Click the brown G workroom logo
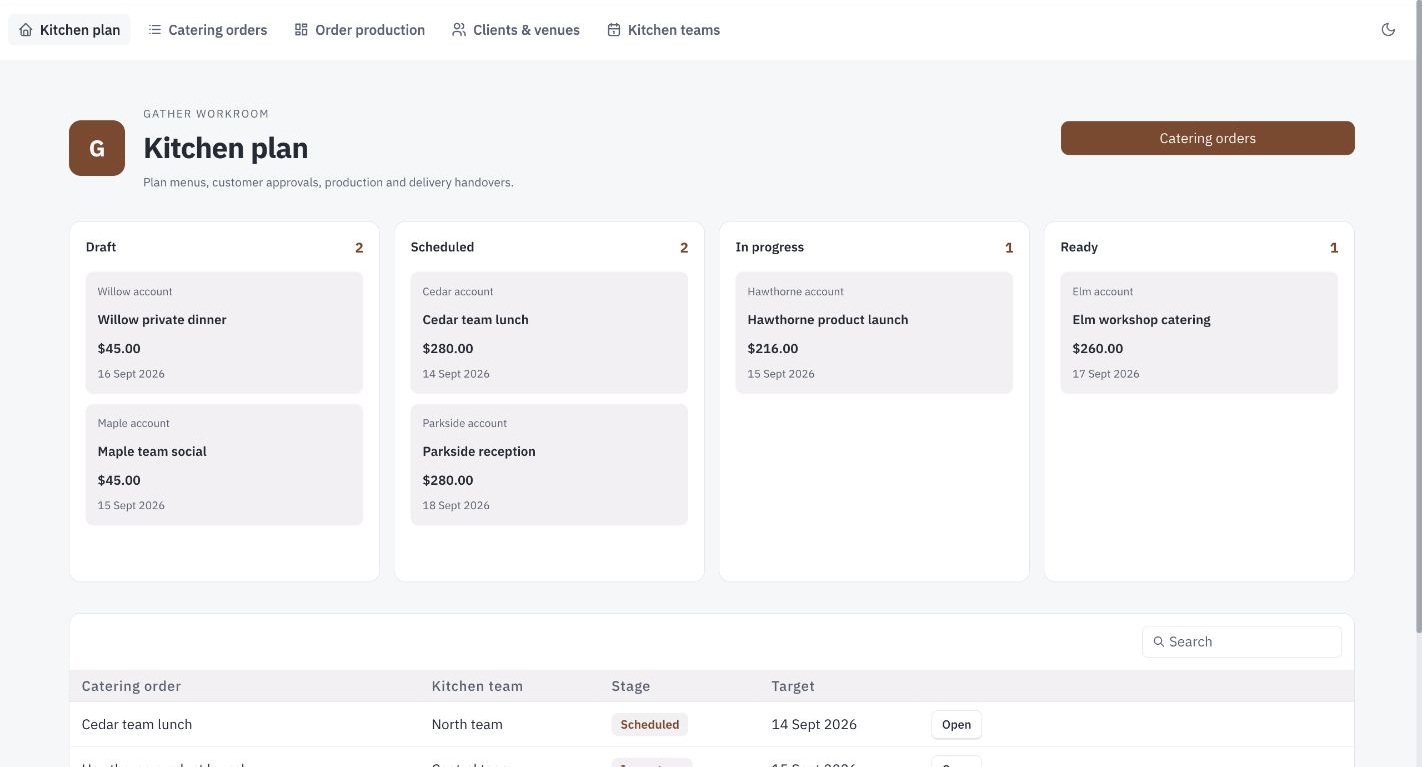This screenshot has height=767, width=1422. click(x=97, y=148)
